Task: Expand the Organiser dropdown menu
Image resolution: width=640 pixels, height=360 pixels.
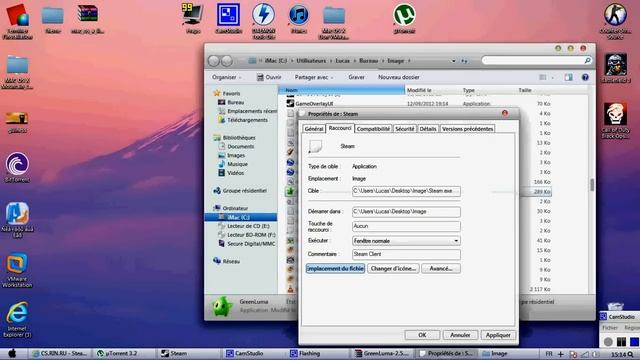Action: pyautogui.click(x=227, y=77)
